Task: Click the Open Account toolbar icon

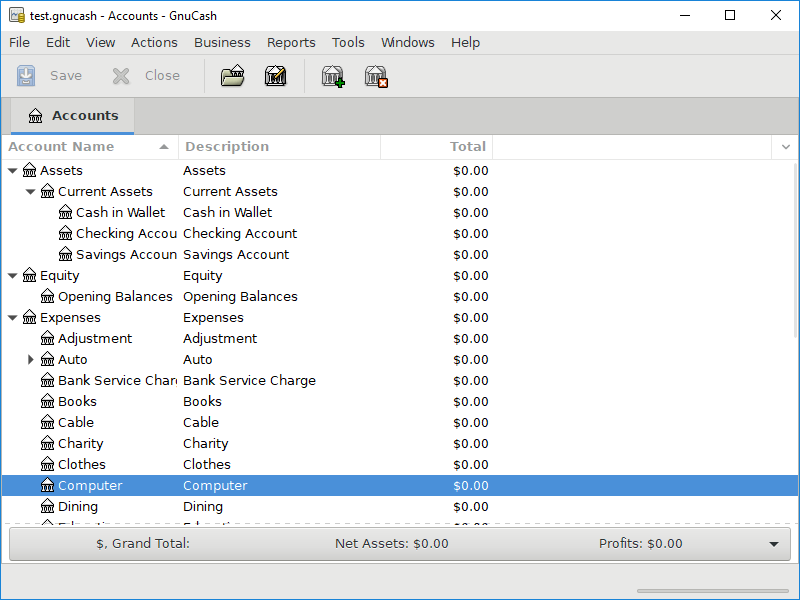Action: point(232,76)
